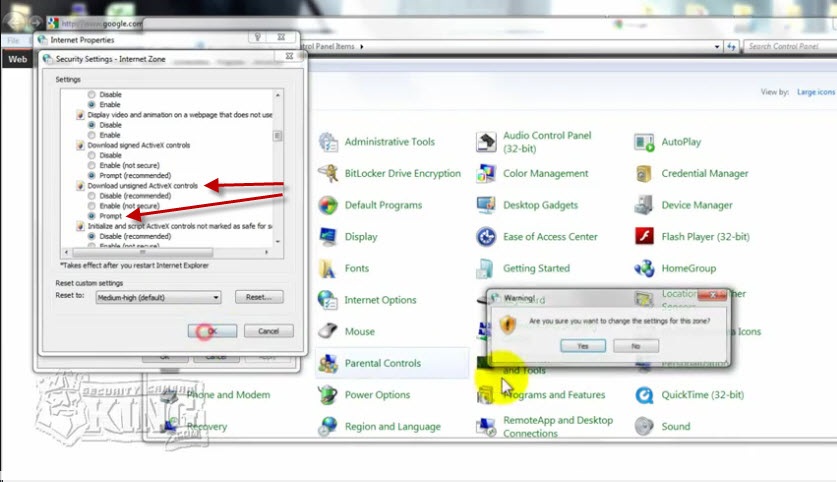Open the Display control panel icon
This screenshot has height=482, width=837.
(328, 236)
